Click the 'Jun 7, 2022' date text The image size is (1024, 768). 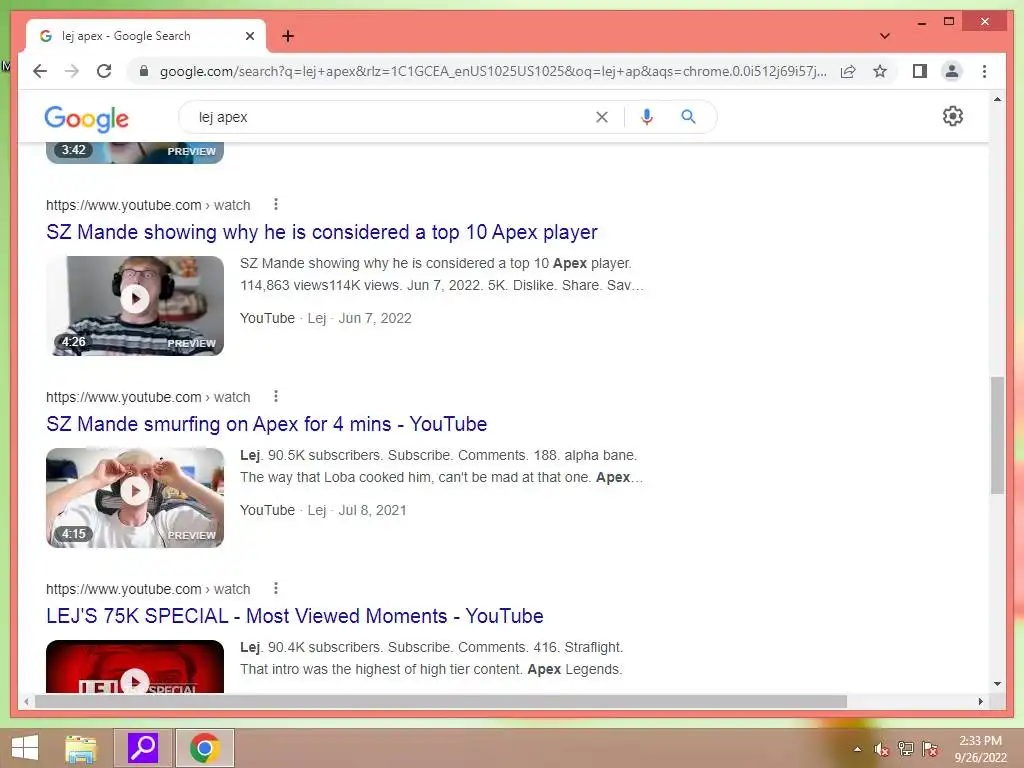375,318
